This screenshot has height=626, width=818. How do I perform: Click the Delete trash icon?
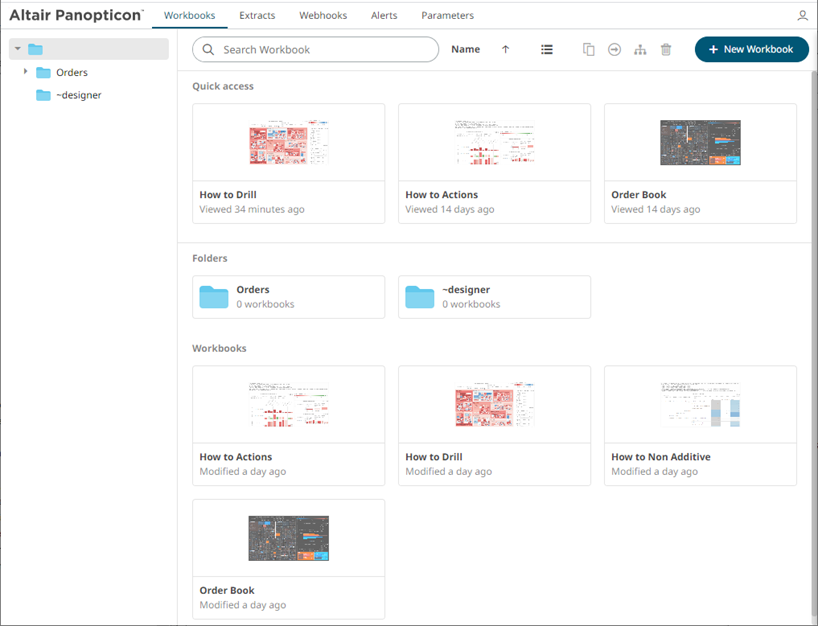point(665,48)
